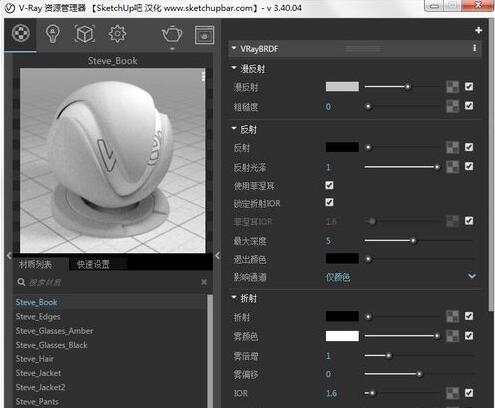The image size is (495, 408).
Task: Start render with teapot icon
Action: [172, 34]
